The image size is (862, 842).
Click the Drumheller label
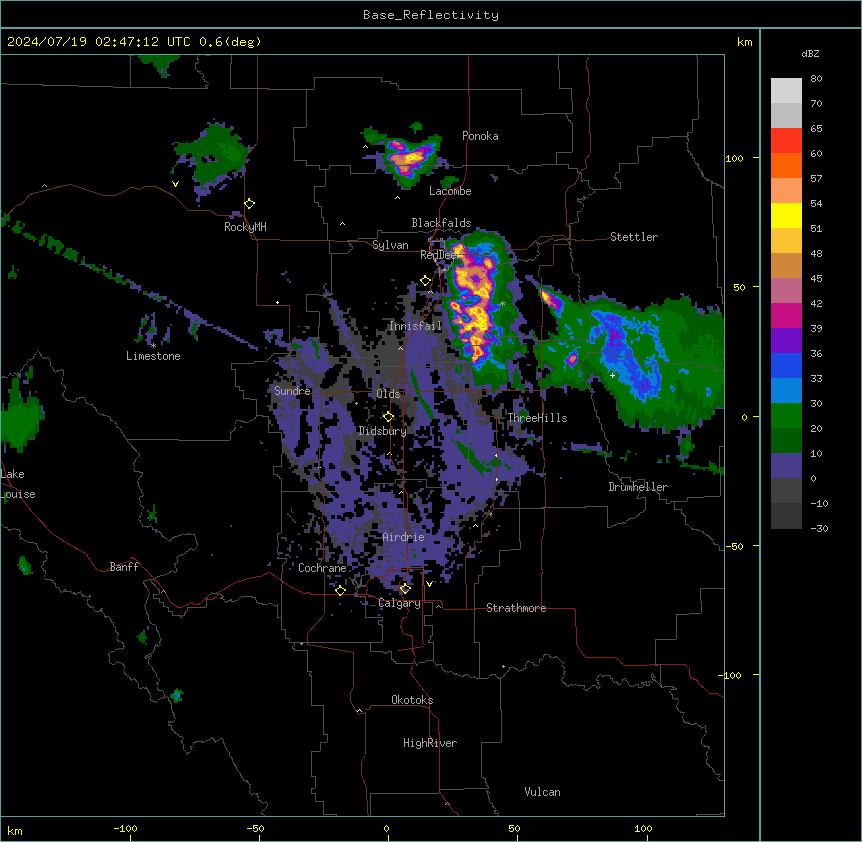click(638, 487)
